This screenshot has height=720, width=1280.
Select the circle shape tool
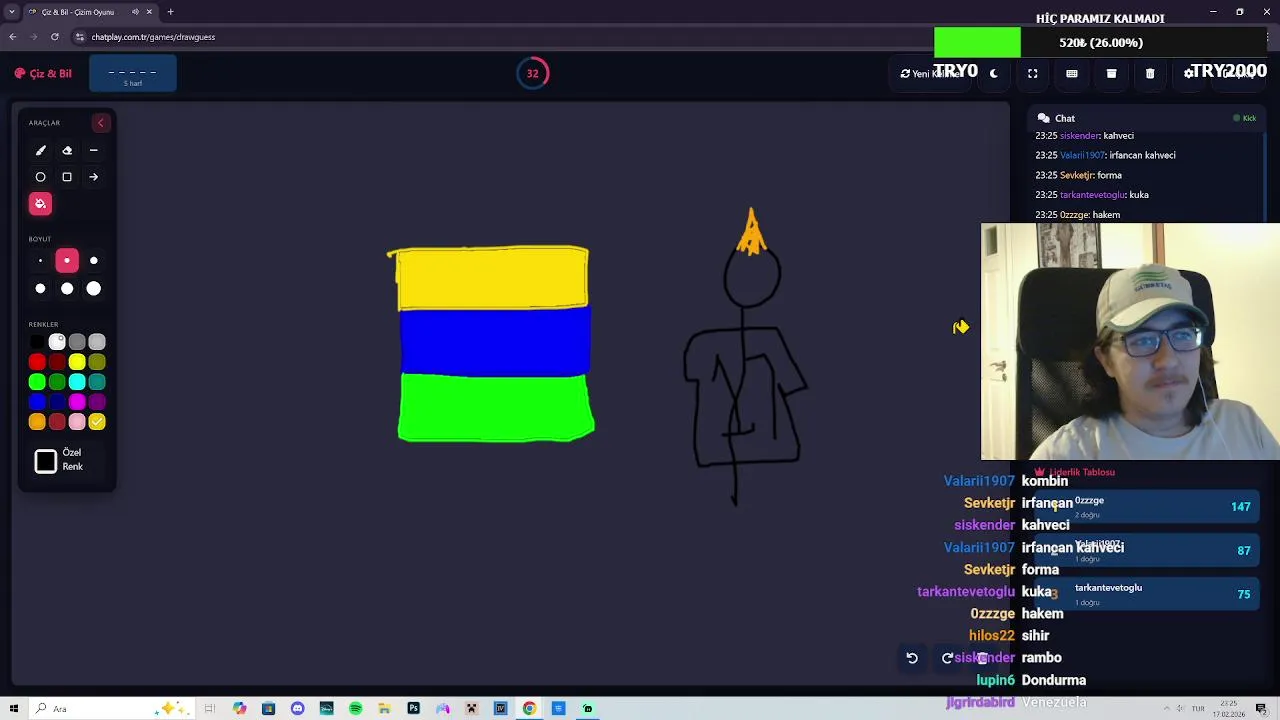pos(41,177)
